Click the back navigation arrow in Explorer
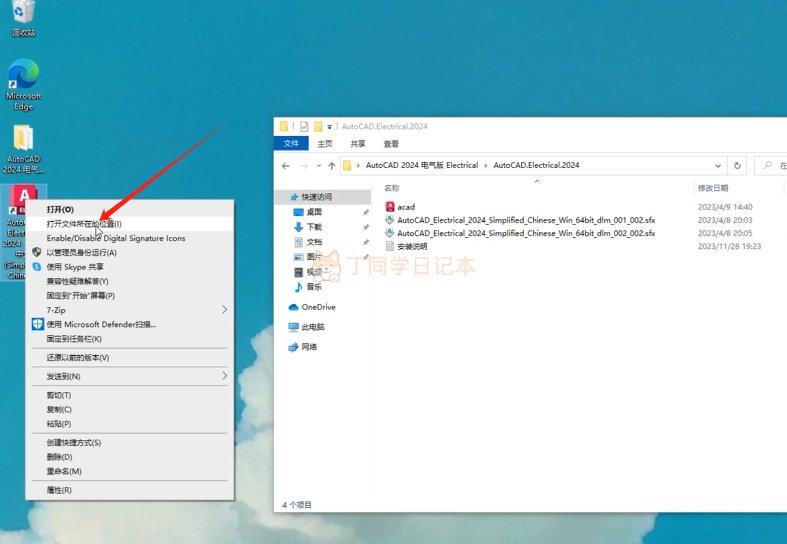Screen dimensions: 787x544 coord(287,165)
